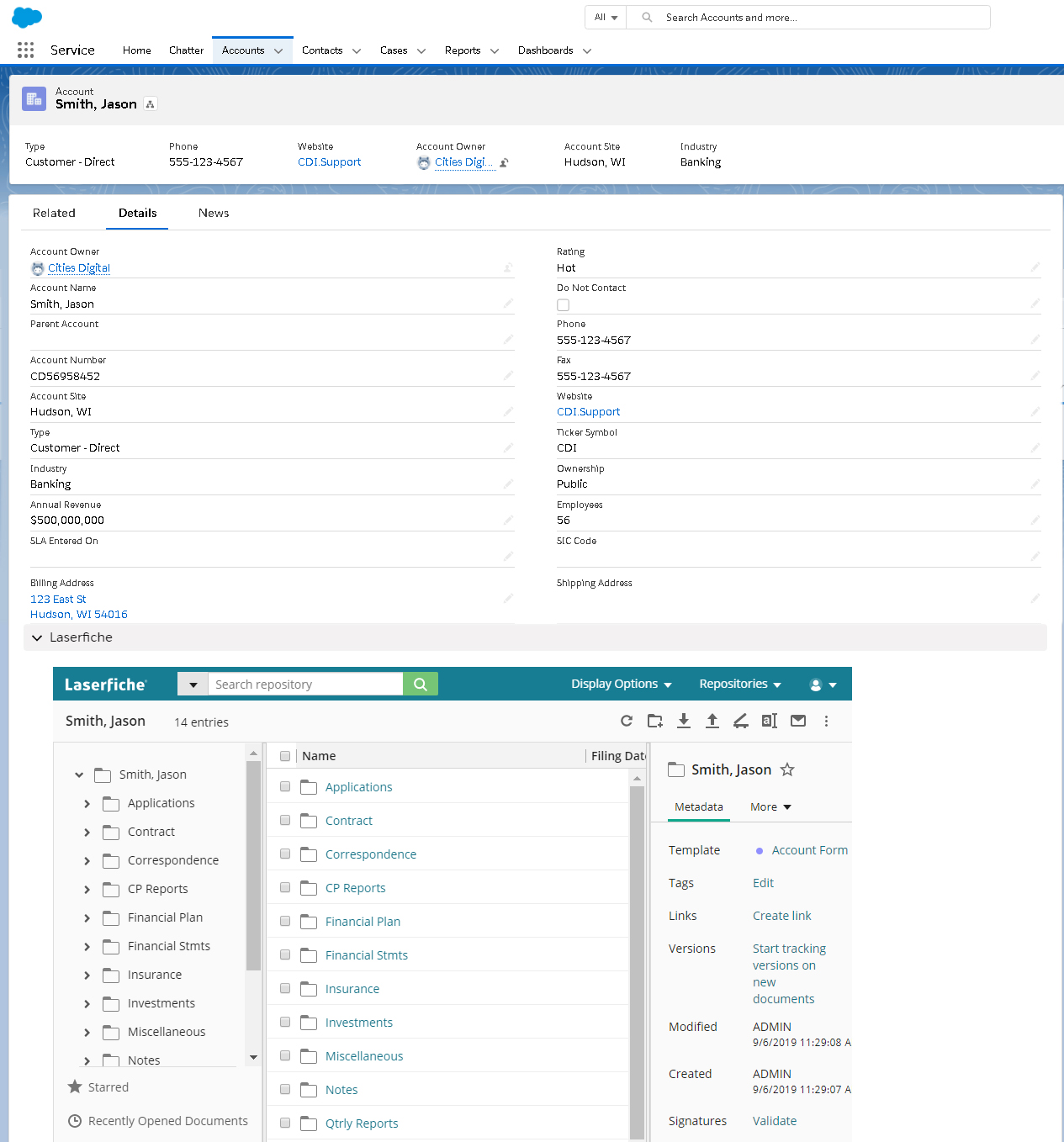Open the CDI.Support website link in details
The image size is (1064, 1142).
click(588, 412)
